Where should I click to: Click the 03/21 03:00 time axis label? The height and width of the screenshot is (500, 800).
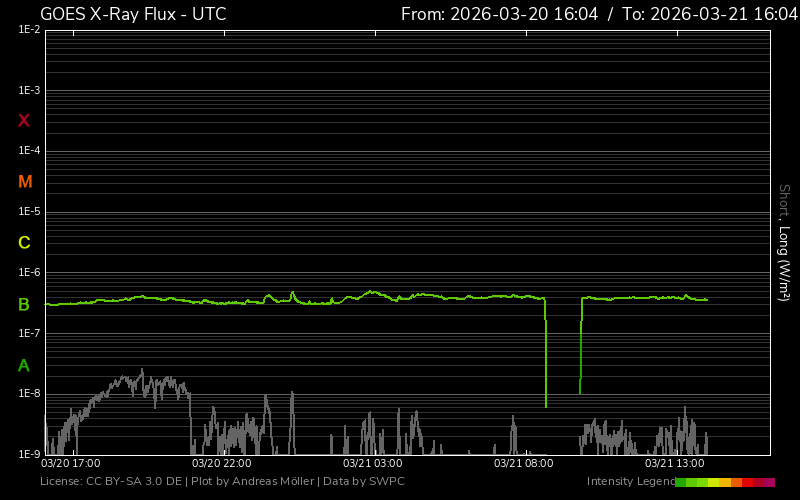(x=372, y=464)
